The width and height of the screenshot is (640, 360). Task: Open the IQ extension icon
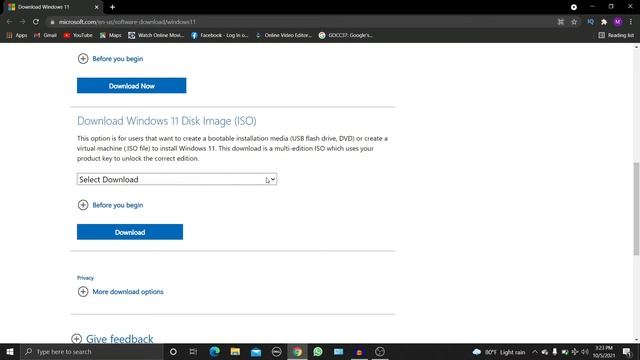pyautogui.click(x=590, y=22)
